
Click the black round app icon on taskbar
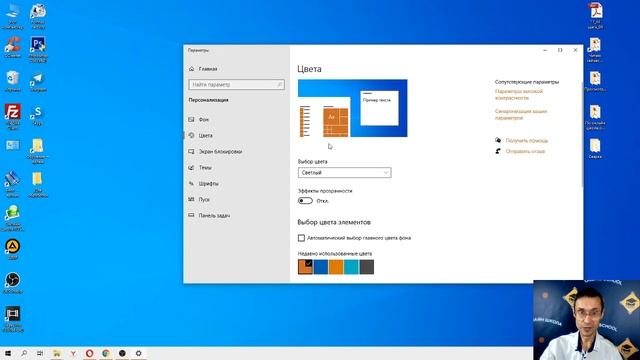tap(122, 353)
